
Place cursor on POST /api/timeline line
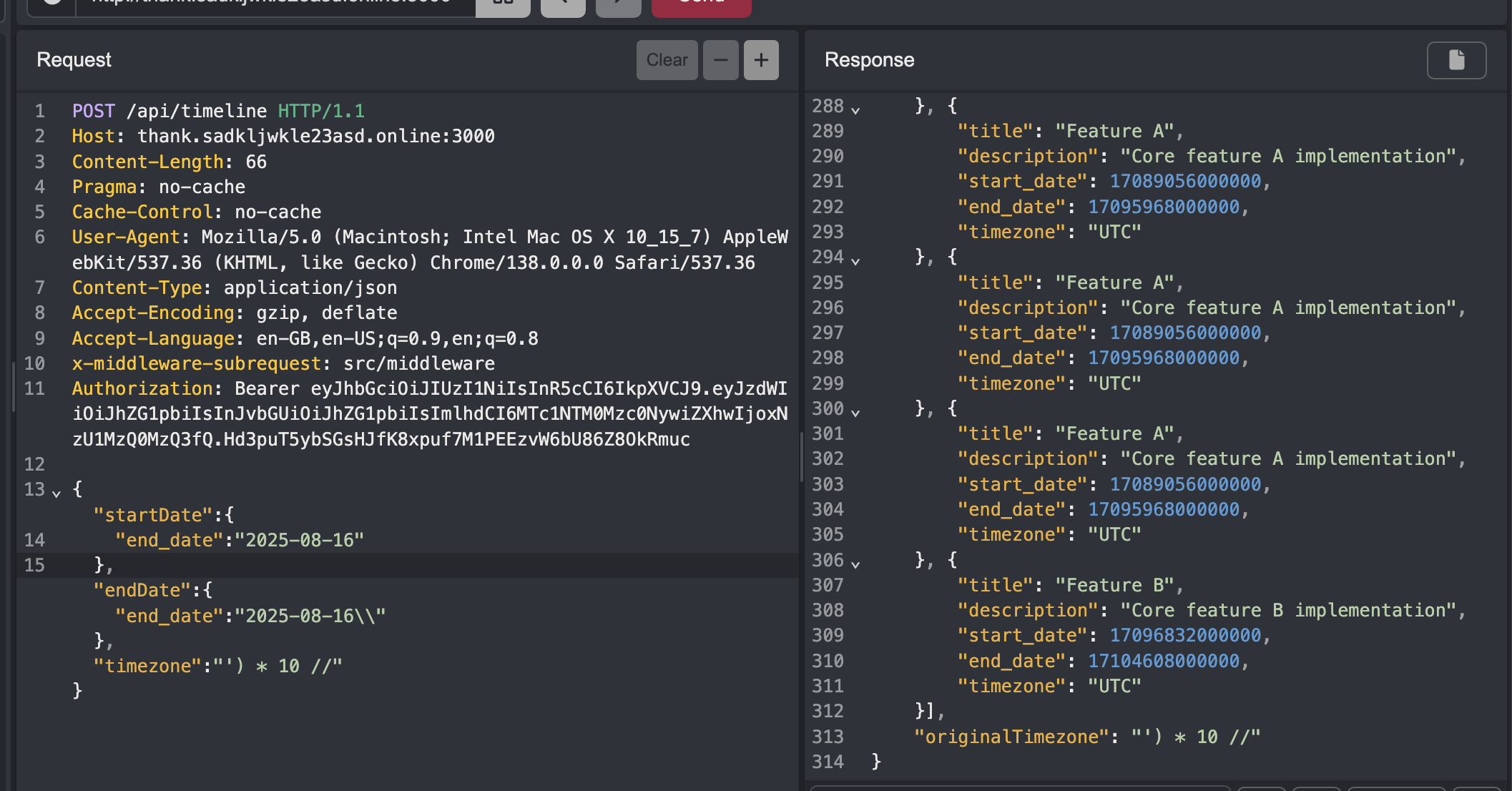(218, 112)
